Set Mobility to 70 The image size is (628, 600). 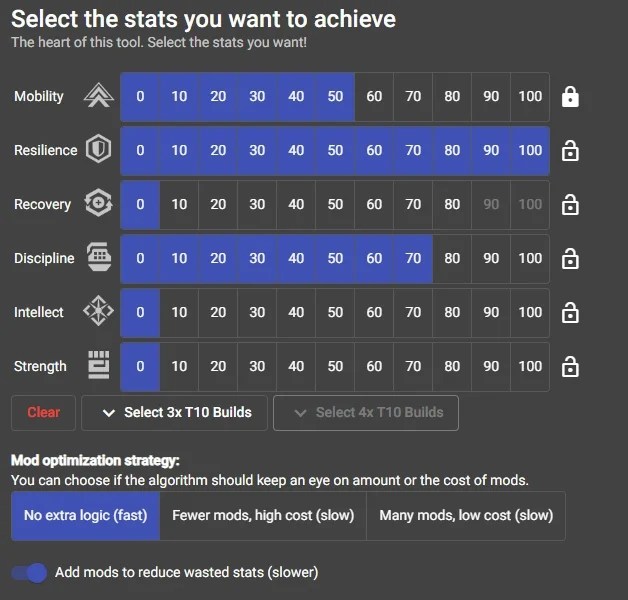click(x=413, y=97)
